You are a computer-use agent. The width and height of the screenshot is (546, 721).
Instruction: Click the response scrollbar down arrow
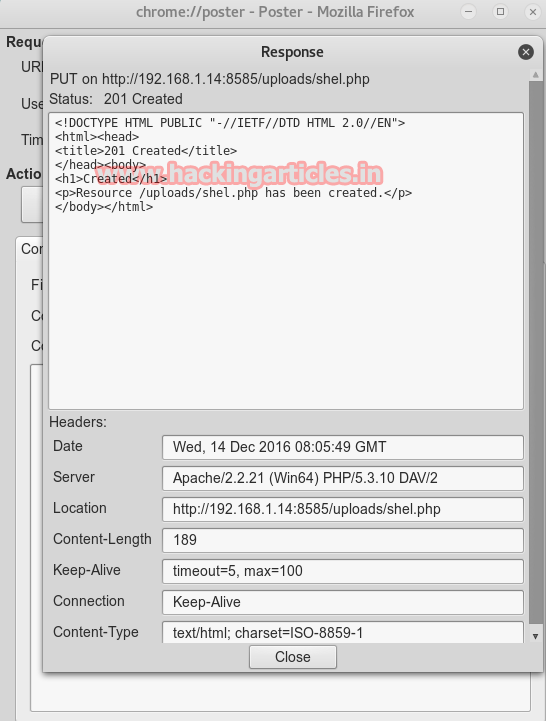(x=535, y=636)
